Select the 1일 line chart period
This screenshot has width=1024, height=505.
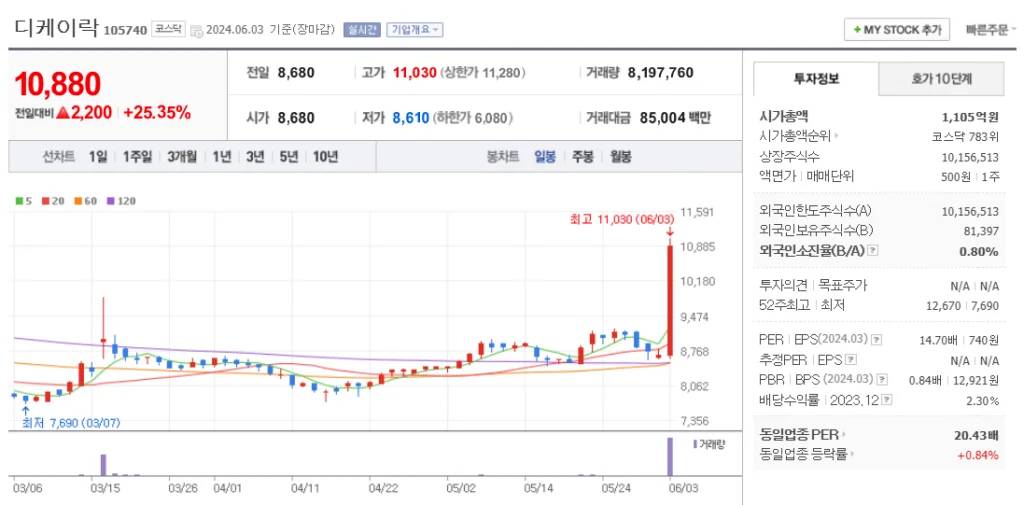pos(97,157)
